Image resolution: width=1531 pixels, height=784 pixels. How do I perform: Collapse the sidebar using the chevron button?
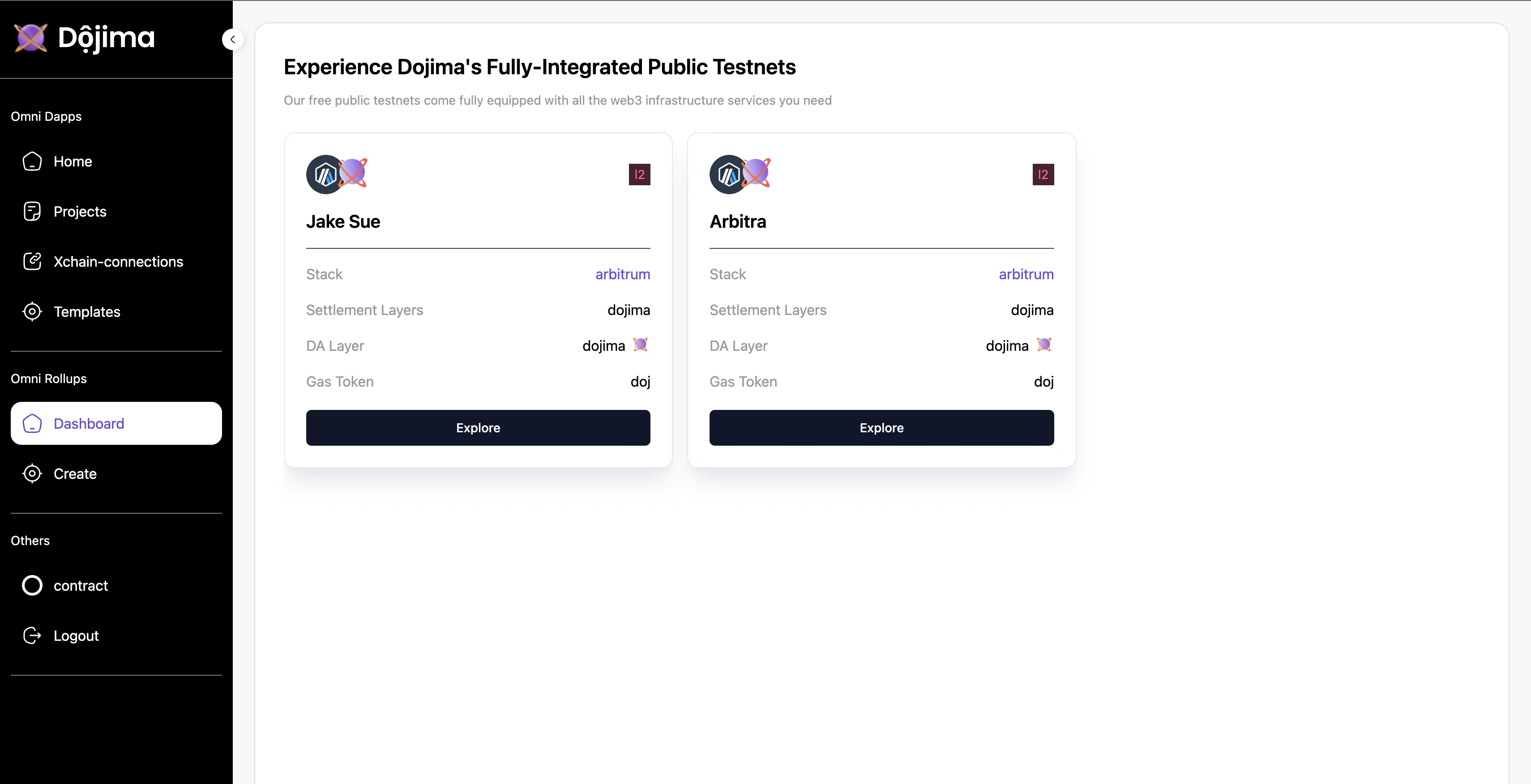point(232,39)
